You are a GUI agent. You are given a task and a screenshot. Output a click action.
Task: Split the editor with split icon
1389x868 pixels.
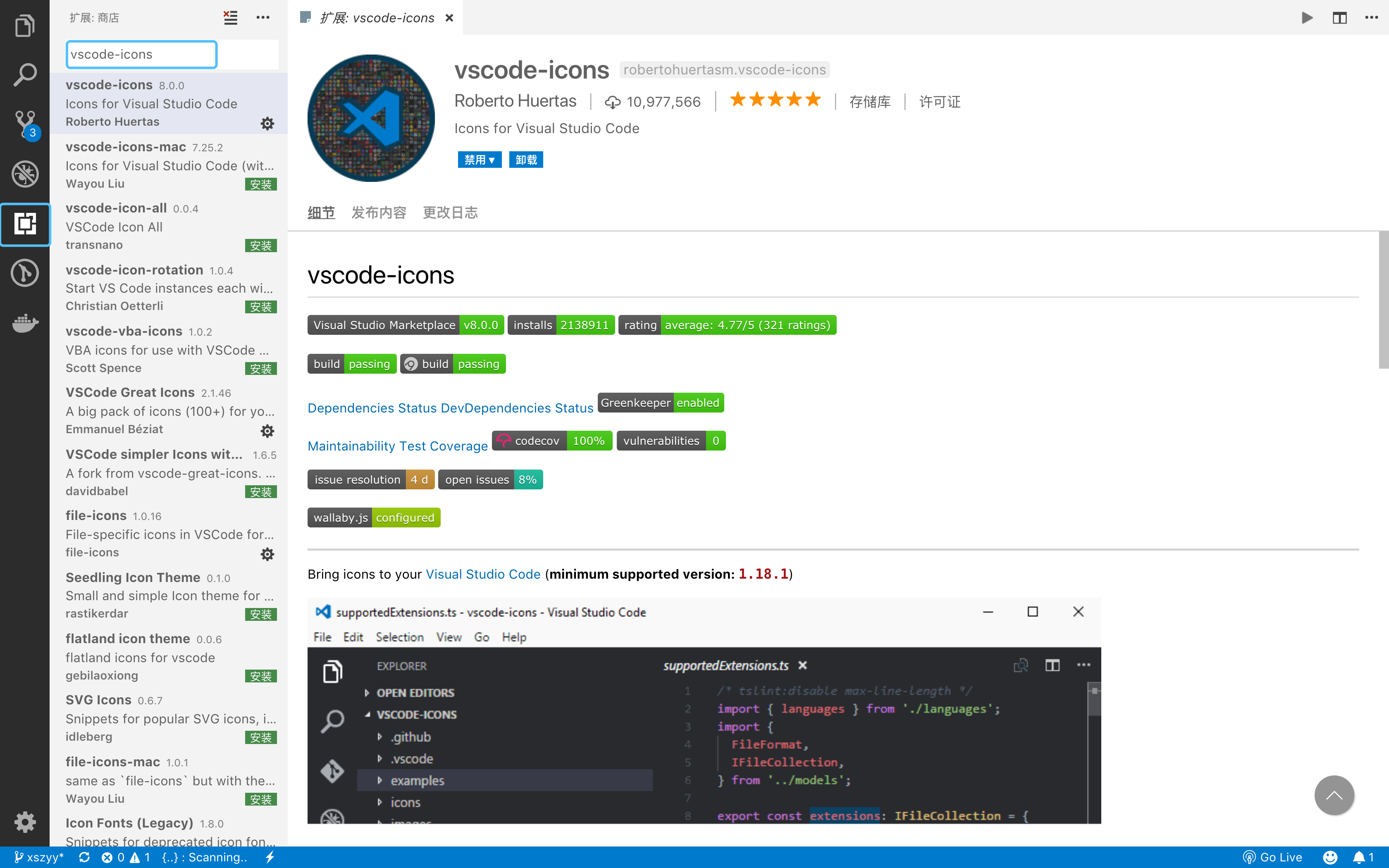(x=1340, y=18)
